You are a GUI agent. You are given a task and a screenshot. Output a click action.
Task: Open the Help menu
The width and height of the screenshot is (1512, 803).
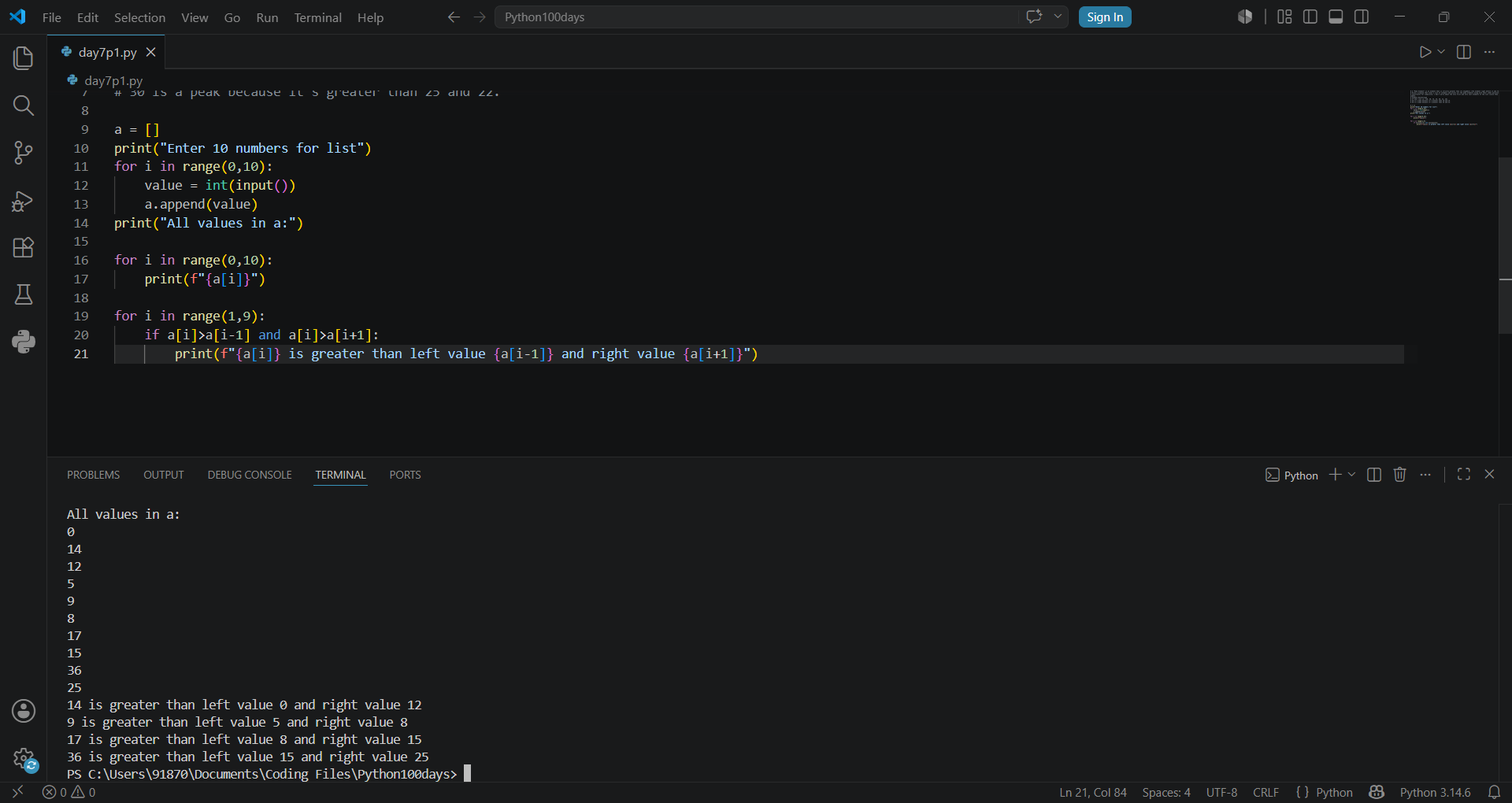click(x=370, y=17)
